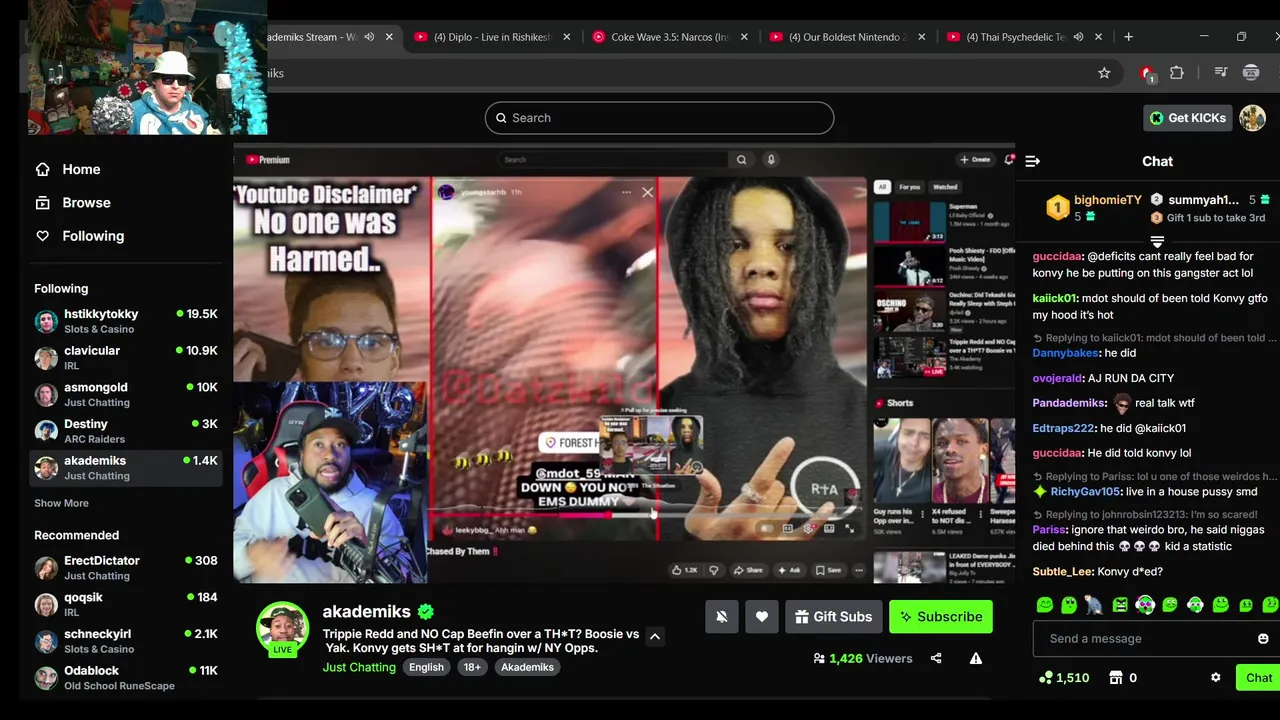This screenshot has width=1280, height=720.
Task: Open the Following heart link
Action: point(80,236)
